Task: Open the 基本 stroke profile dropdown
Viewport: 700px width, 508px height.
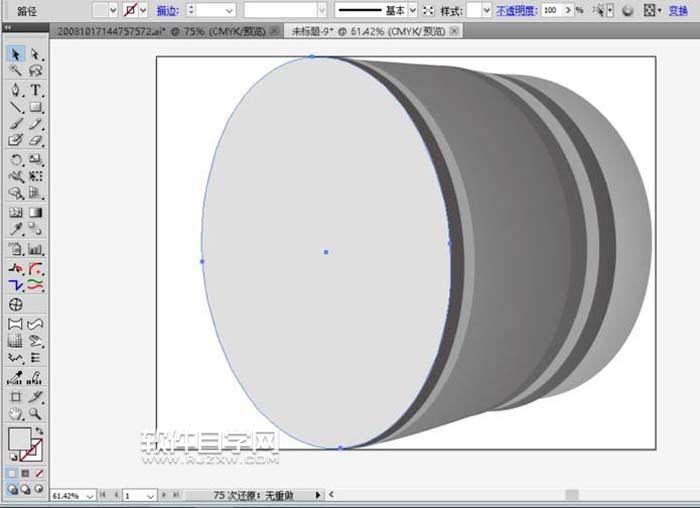Action: click(x=413, y=10)
